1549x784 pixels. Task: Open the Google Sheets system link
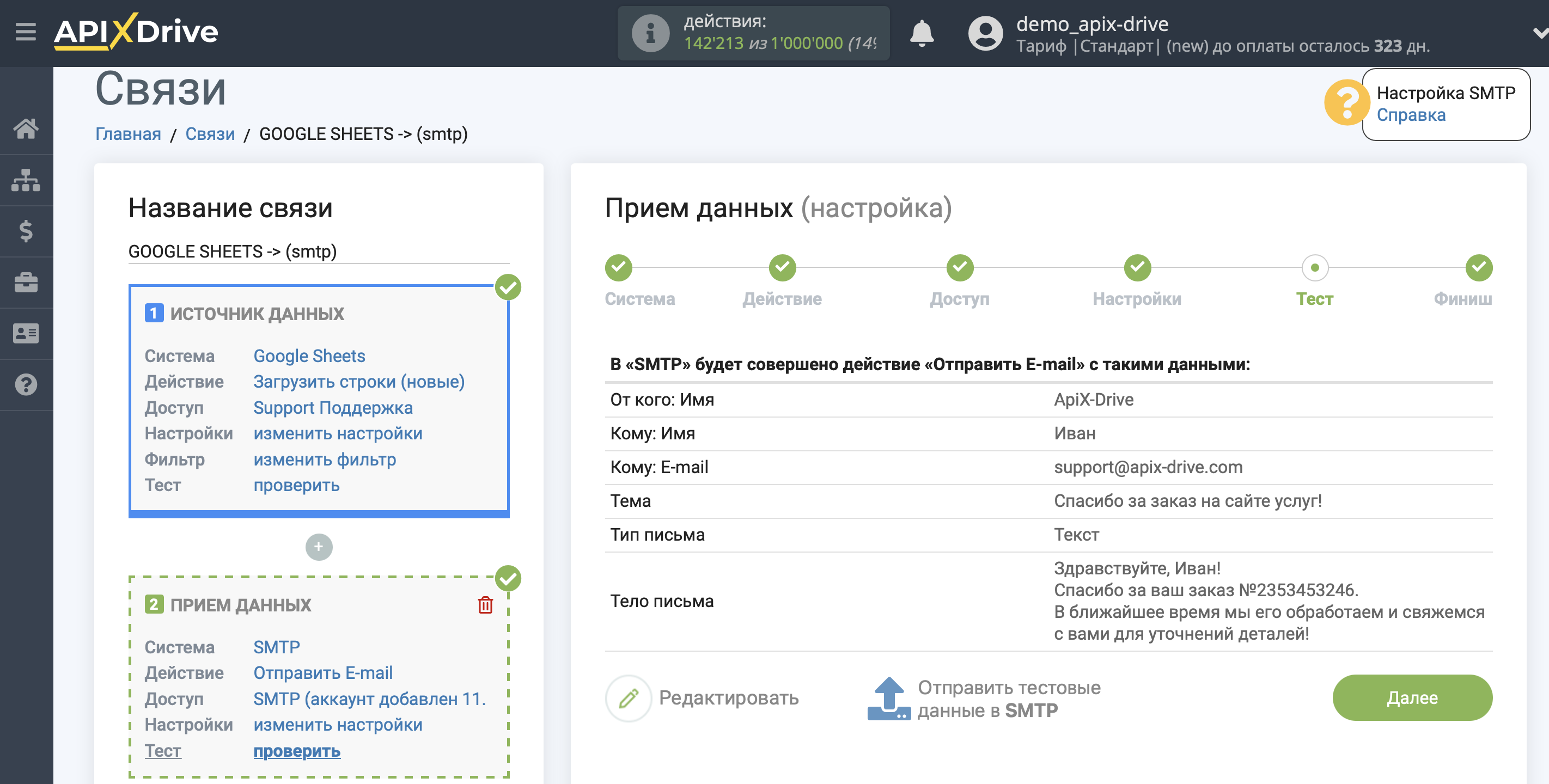pyautogui.click(x=309, y=356)
